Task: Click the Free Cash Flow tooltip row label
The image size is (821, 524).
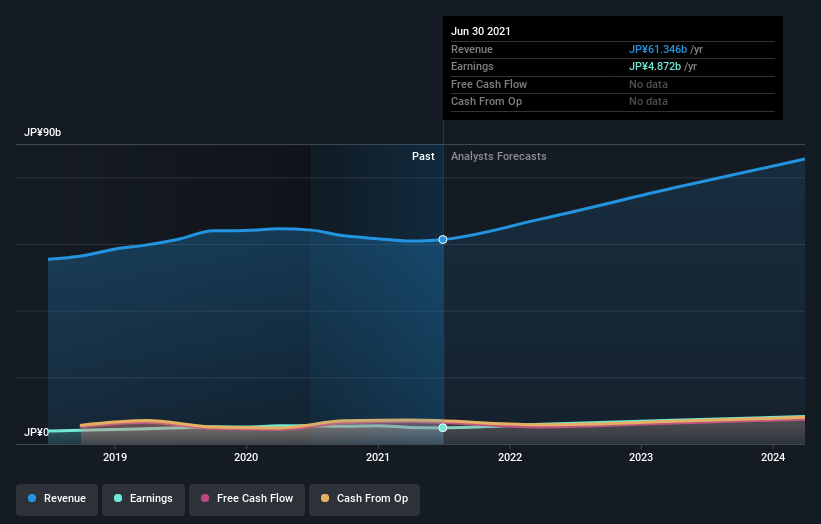Action: 489,84
